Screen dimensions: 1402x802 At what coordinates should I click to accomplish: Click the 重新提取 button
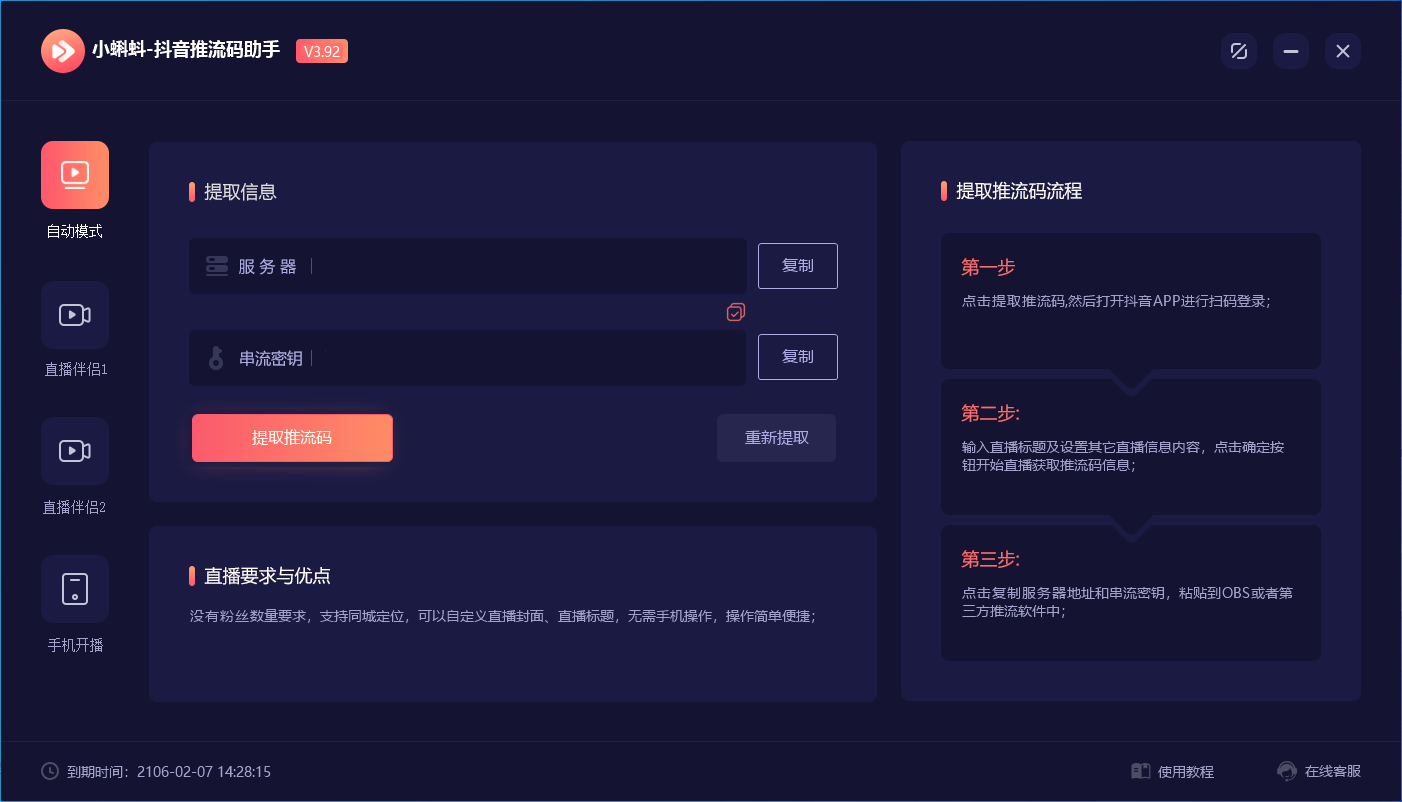coord(776,438)
